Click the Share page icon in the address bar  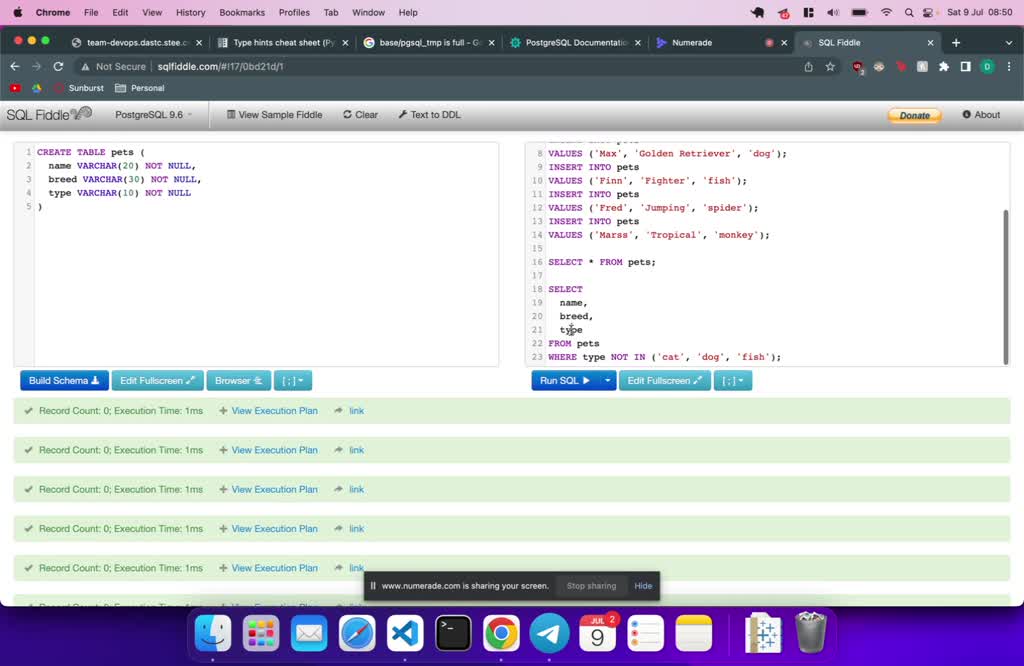click(x=808, y=67)
